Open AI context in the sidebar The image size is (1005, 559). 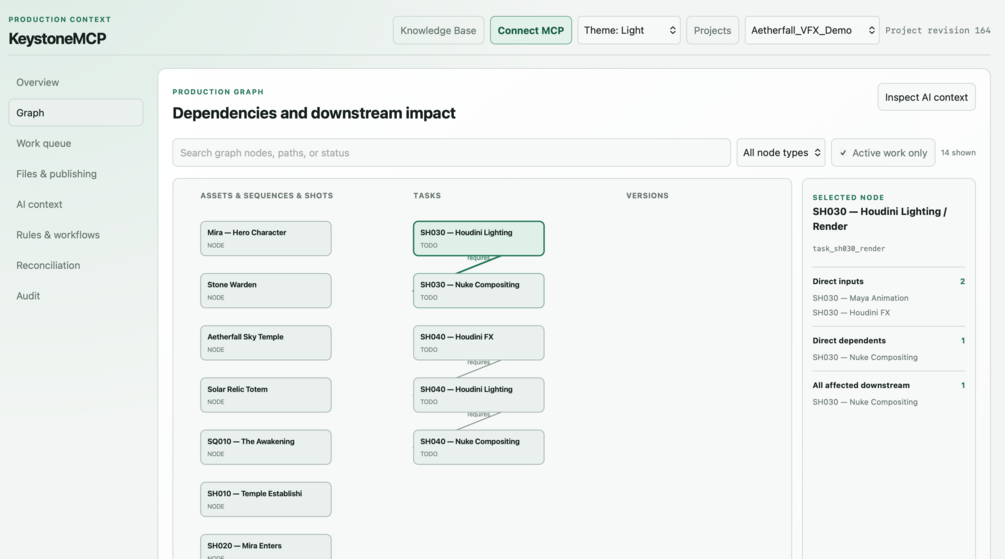tap(76, 204)
